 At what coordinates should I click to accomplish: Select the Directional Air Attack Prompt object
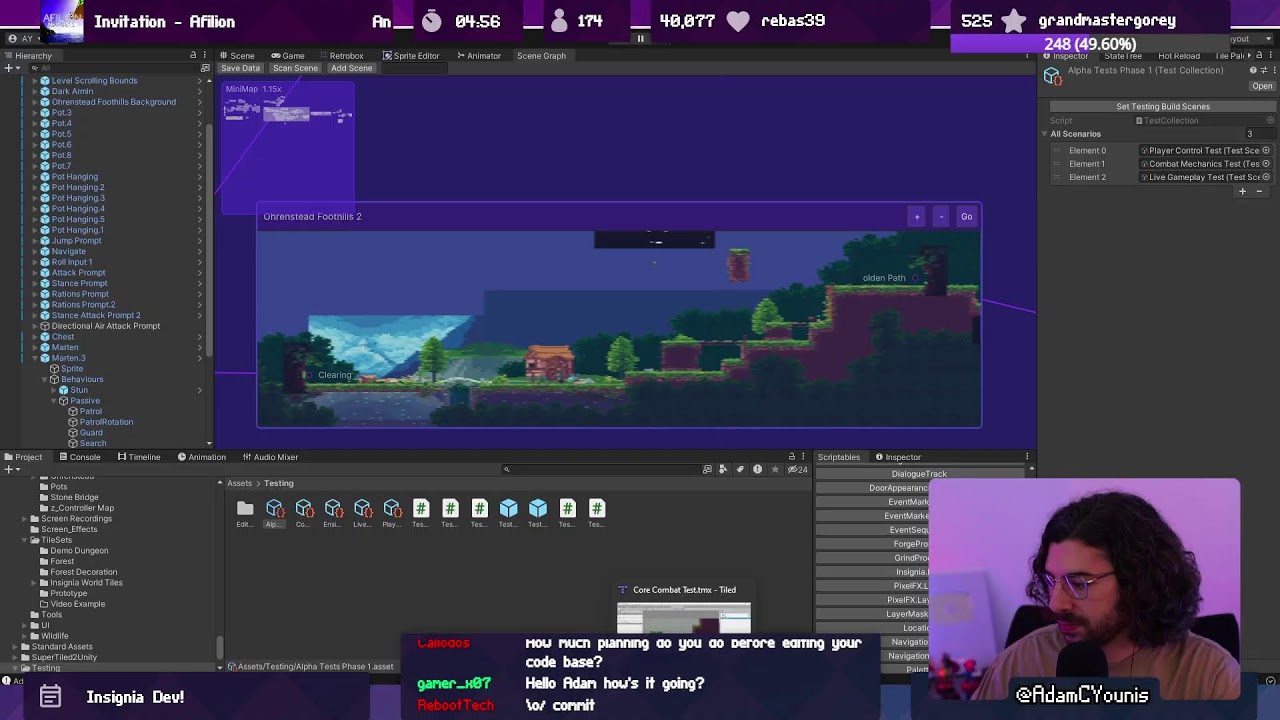105,326
